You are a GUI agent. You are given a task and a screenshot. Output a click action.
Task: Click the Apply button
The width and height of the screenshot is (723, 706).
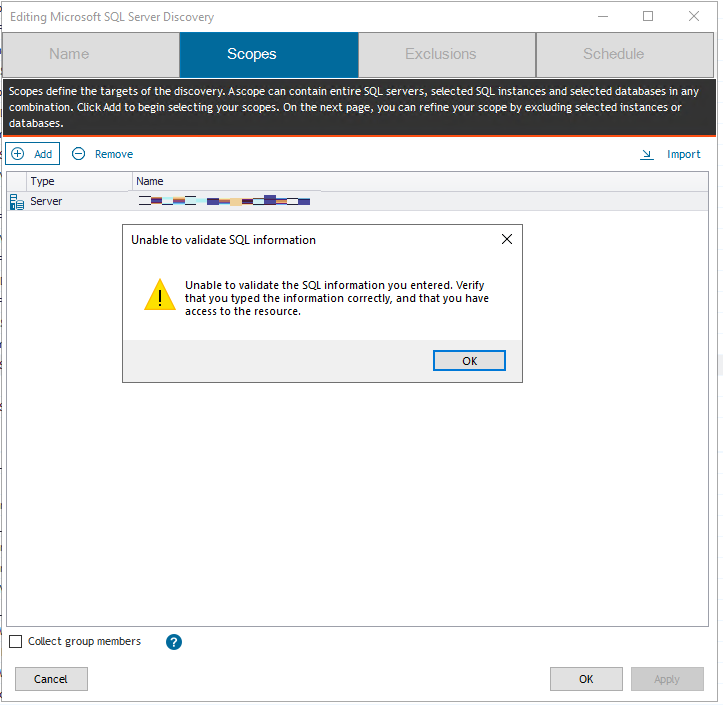tap(667, 679)
